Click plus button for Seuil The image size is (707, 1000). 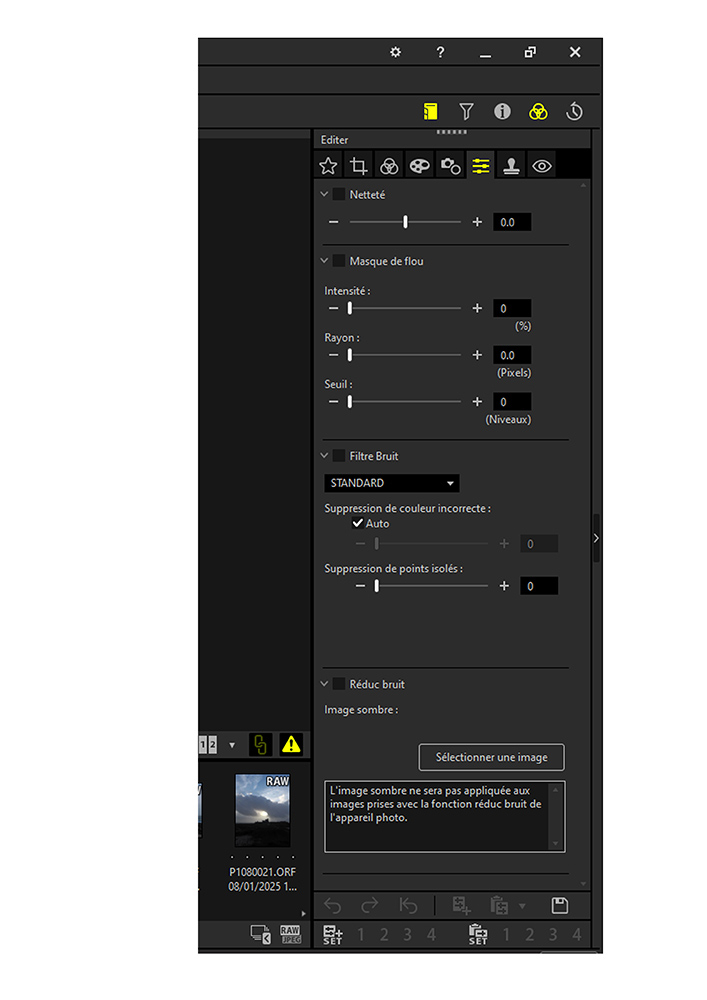click(477, 402)
